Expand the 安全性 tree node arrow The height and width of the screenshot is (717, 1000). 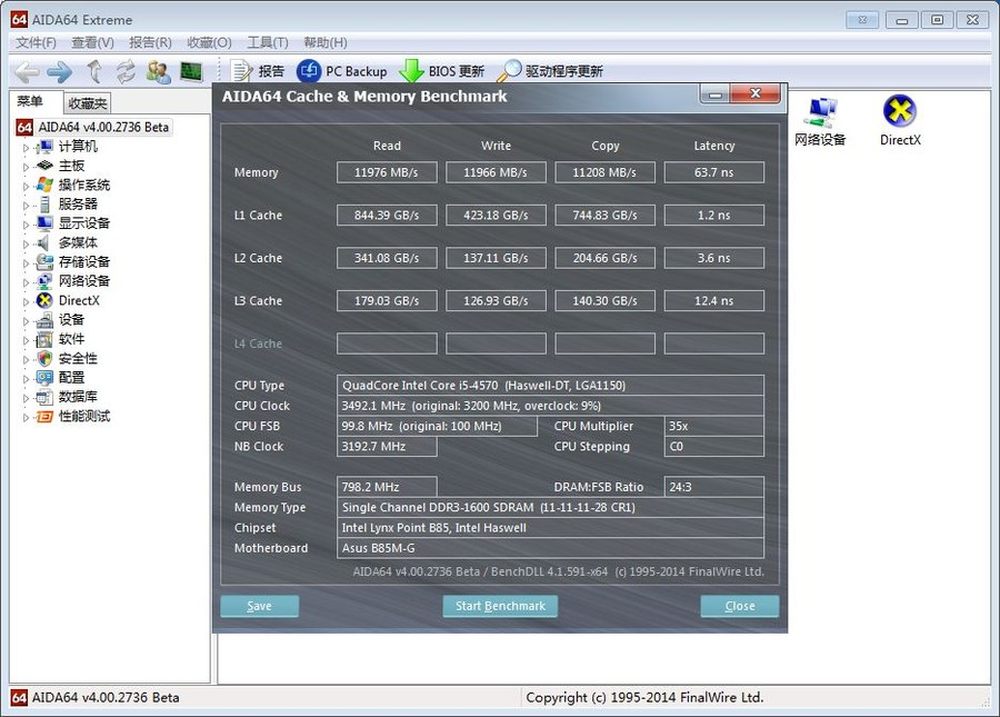tap(26, 360)
